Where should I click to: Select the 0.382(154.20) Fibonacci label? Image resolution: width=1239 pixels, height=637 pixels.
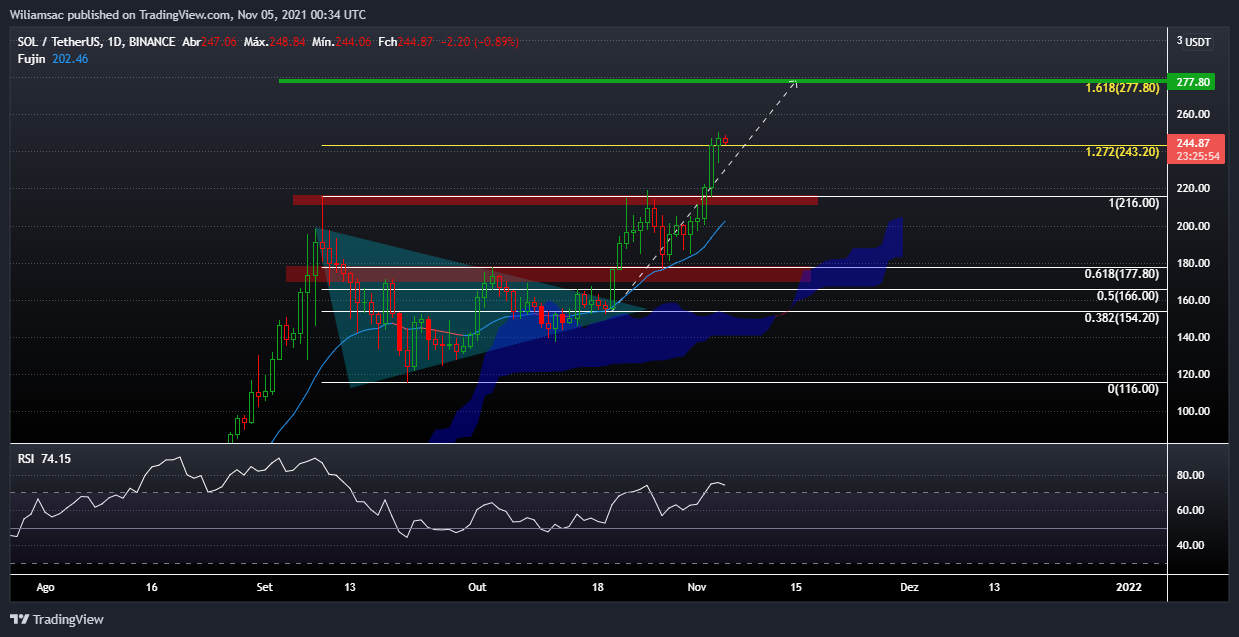coord(1122,317)
